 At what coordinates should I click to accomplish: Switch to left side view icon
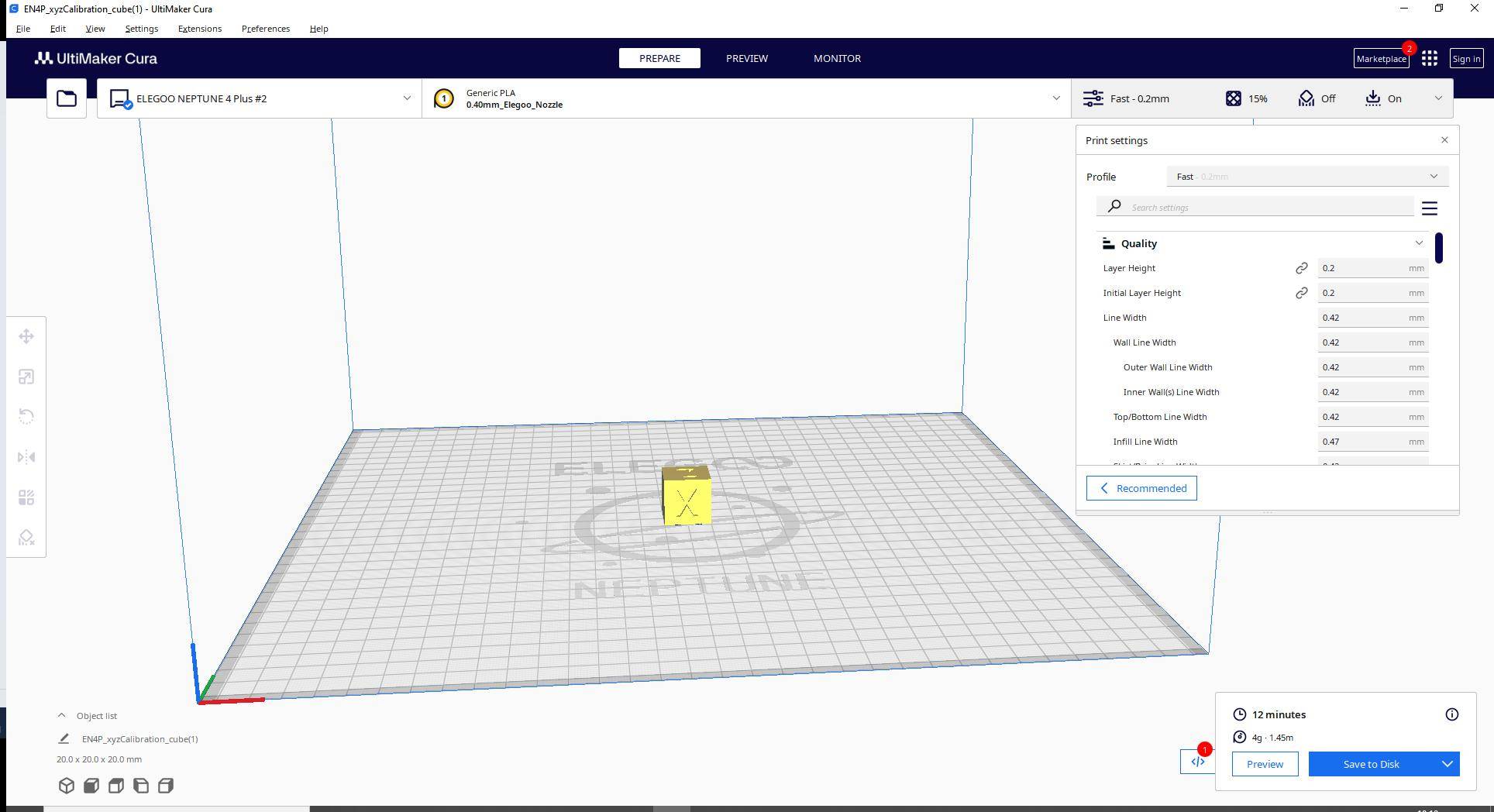coord(141,786)
